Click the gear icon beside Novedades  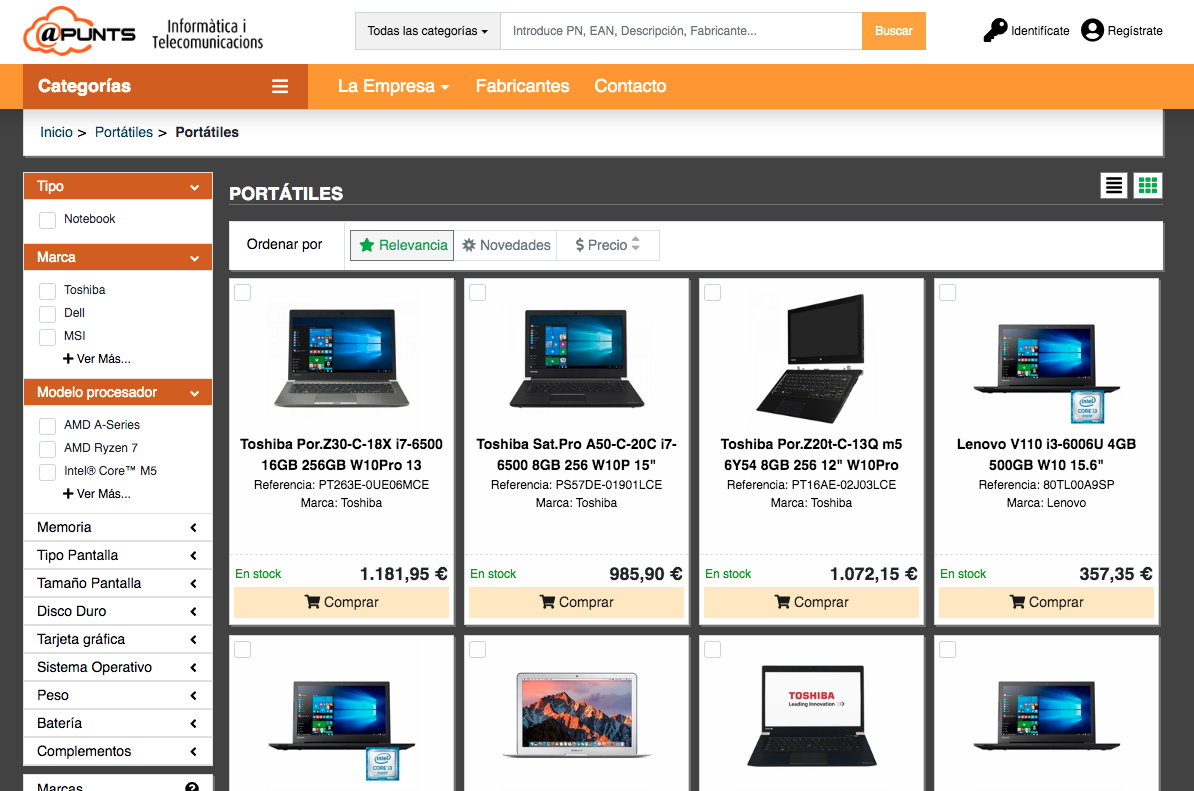tap(469, 245)
